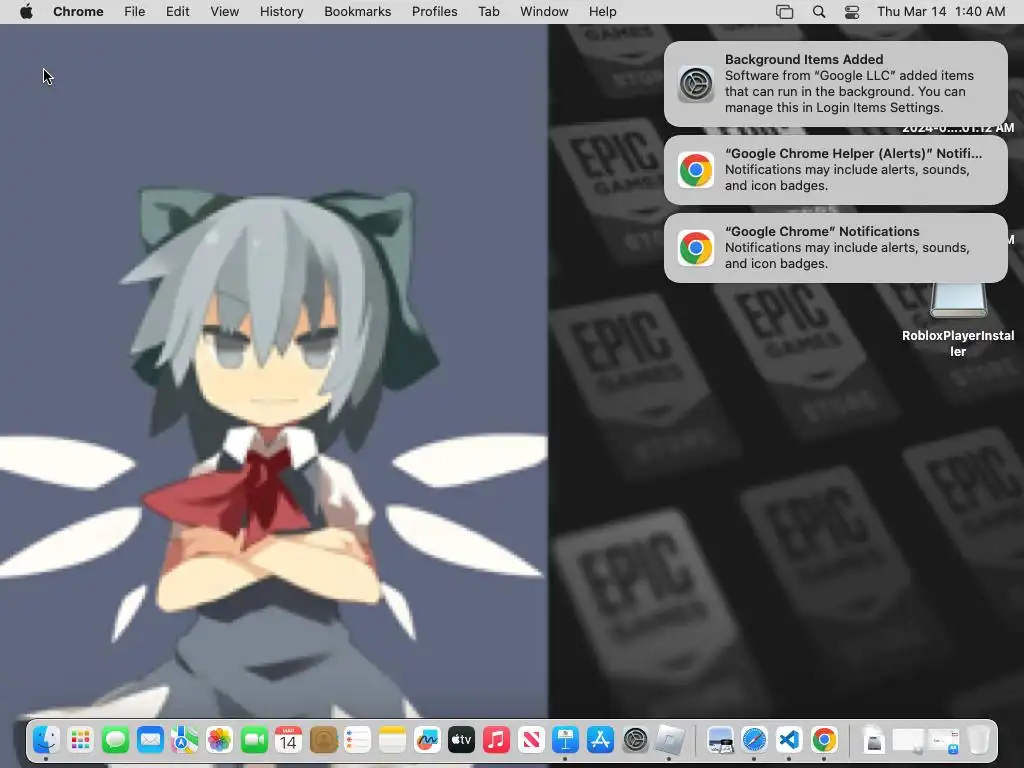Click the Stage Manager icon in menu bar

point(784,12)
